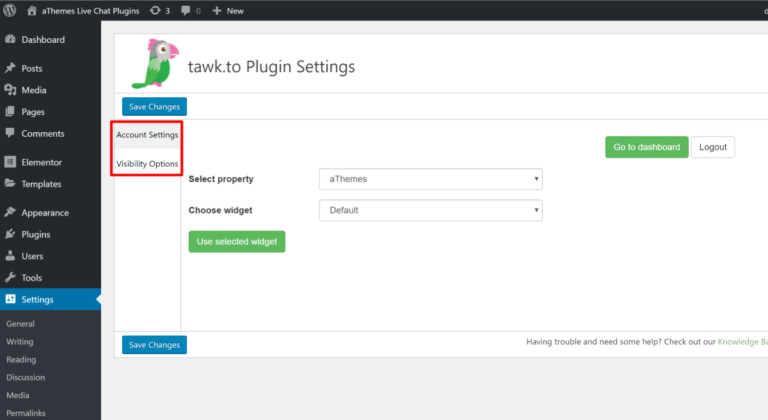The height and width of the screenshot is (420, 768).
Task: Click Use selected widget button
Action: tap(237, 242)
